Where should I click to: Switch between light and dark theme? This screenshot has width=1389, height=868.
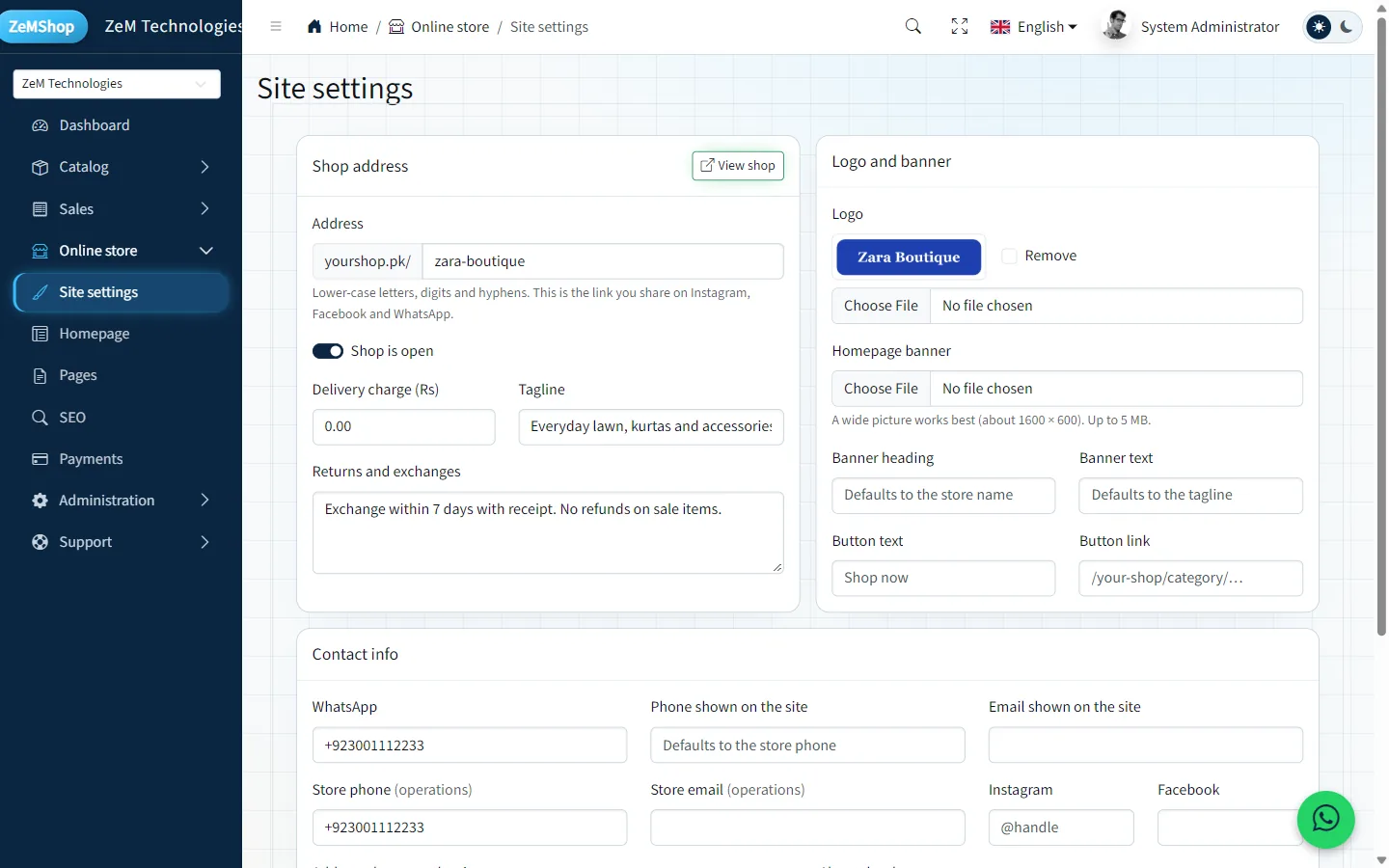tap(1333, 27)
